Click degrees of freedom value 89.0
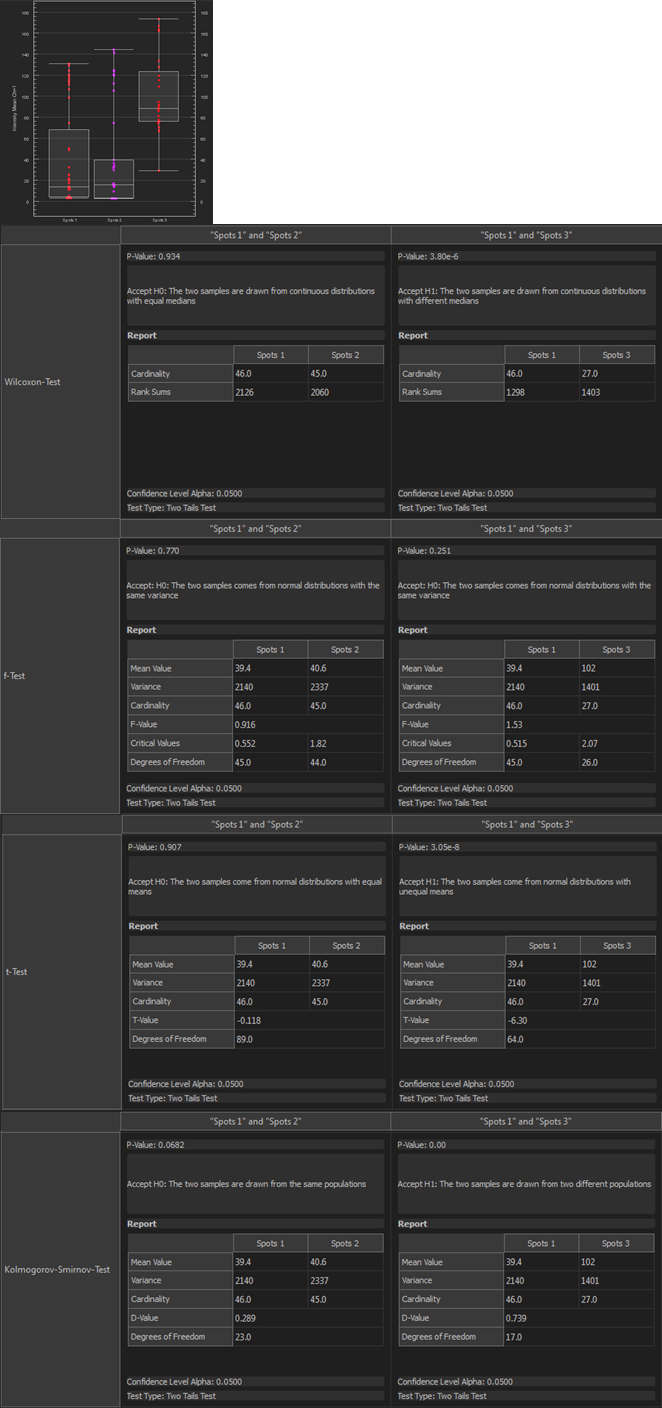The width and height of the screenshot is (662, 1408). tap(309, 1039)
